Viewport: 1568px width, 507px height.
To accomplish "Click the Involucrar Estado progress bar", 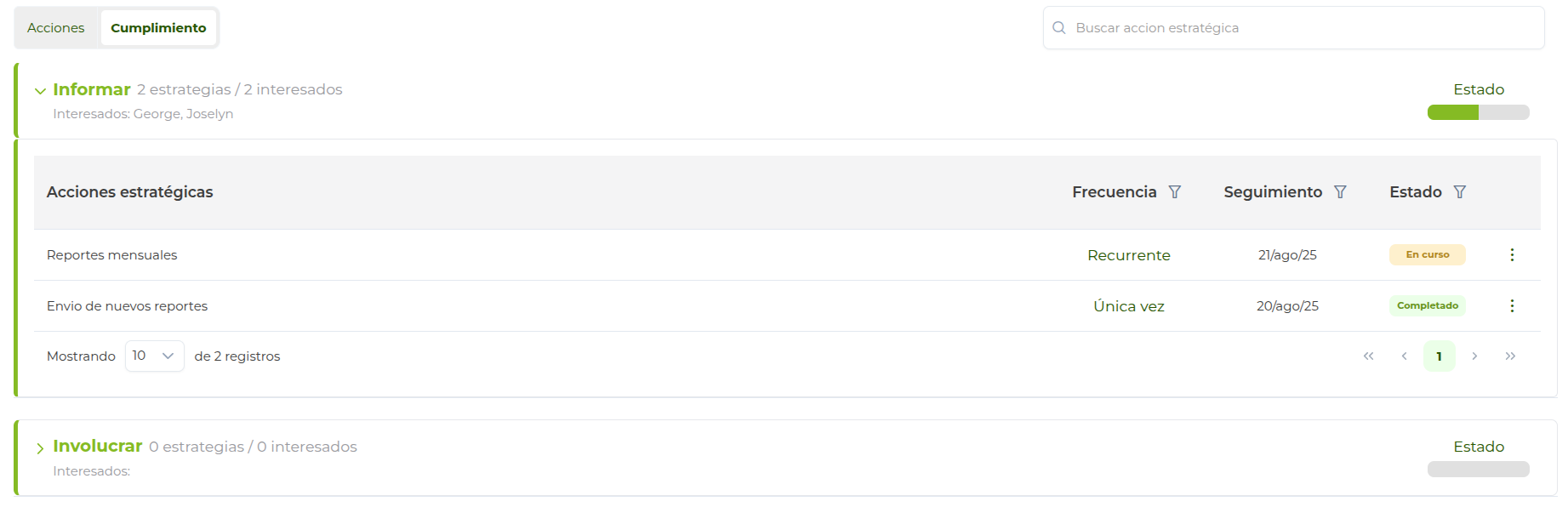I will pos(1478,470).
